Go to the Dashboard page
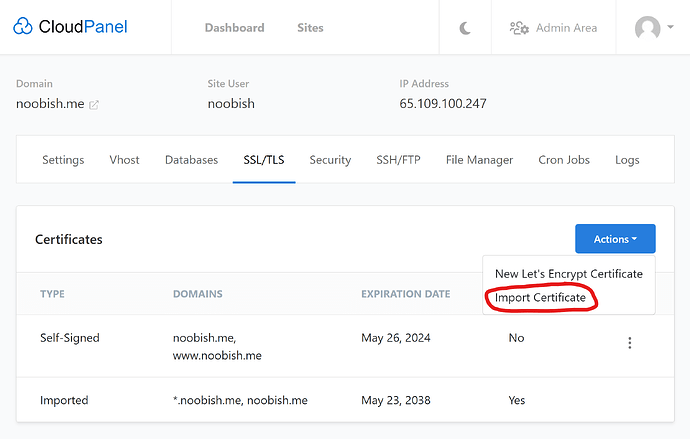The width and height of the screenshot is (690, 439). tap(235, 28)
